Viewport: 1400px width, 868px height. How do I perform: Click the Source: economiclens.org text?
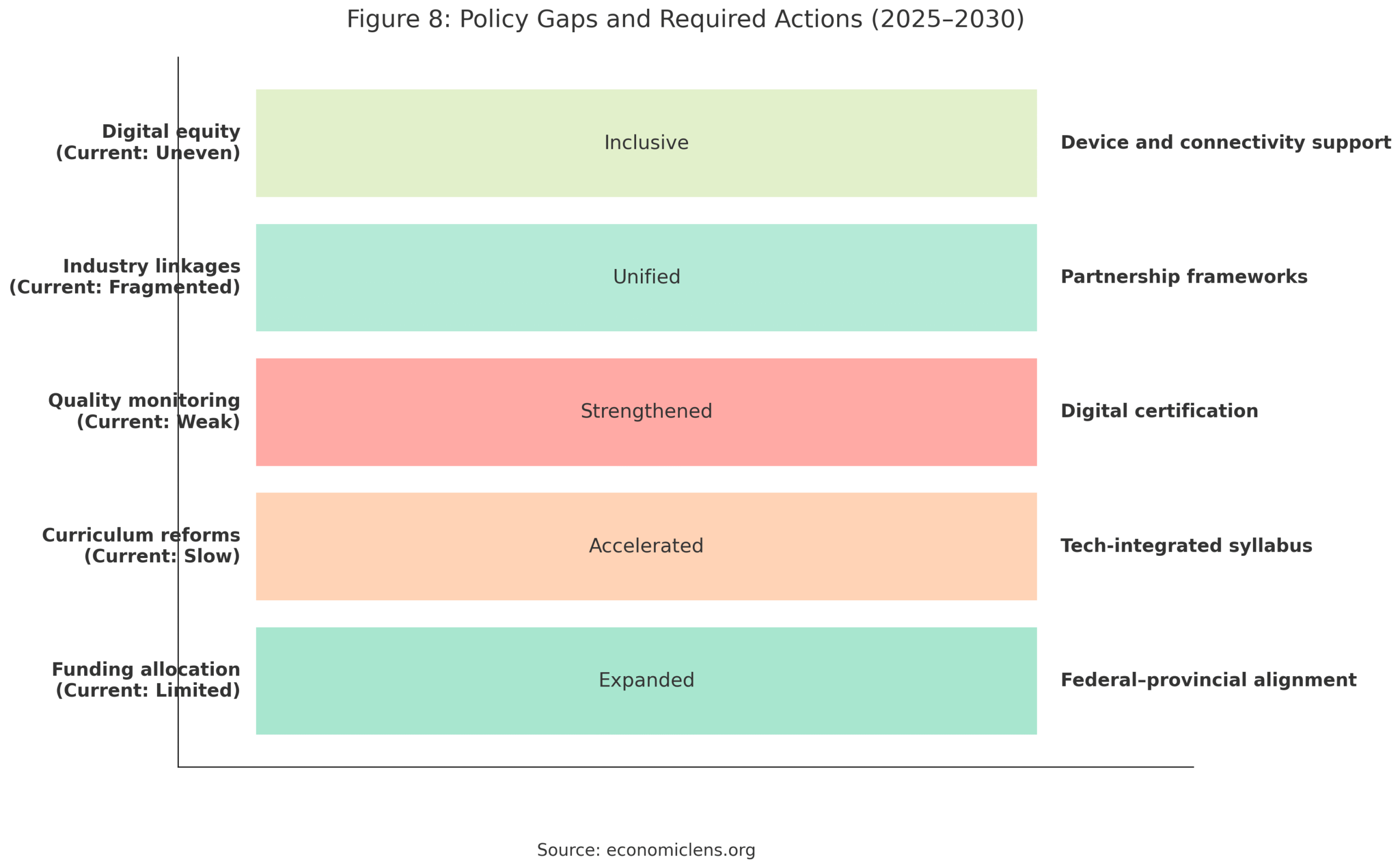coord(646,850)
